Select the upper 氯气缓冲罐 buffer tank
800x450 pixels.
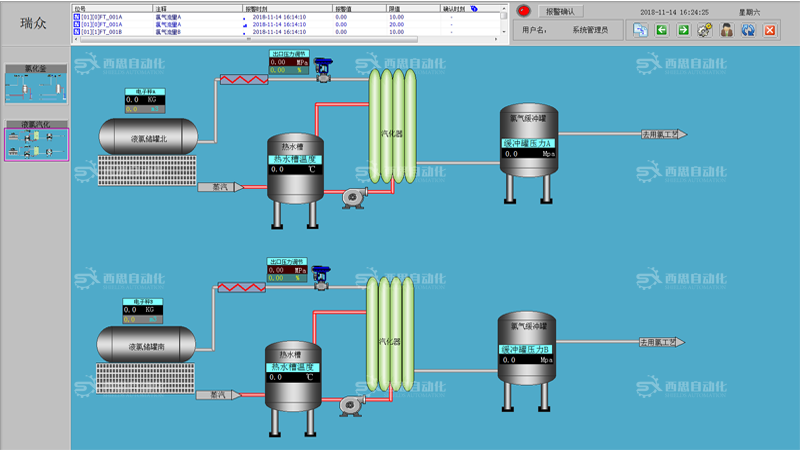coord(529,153)
